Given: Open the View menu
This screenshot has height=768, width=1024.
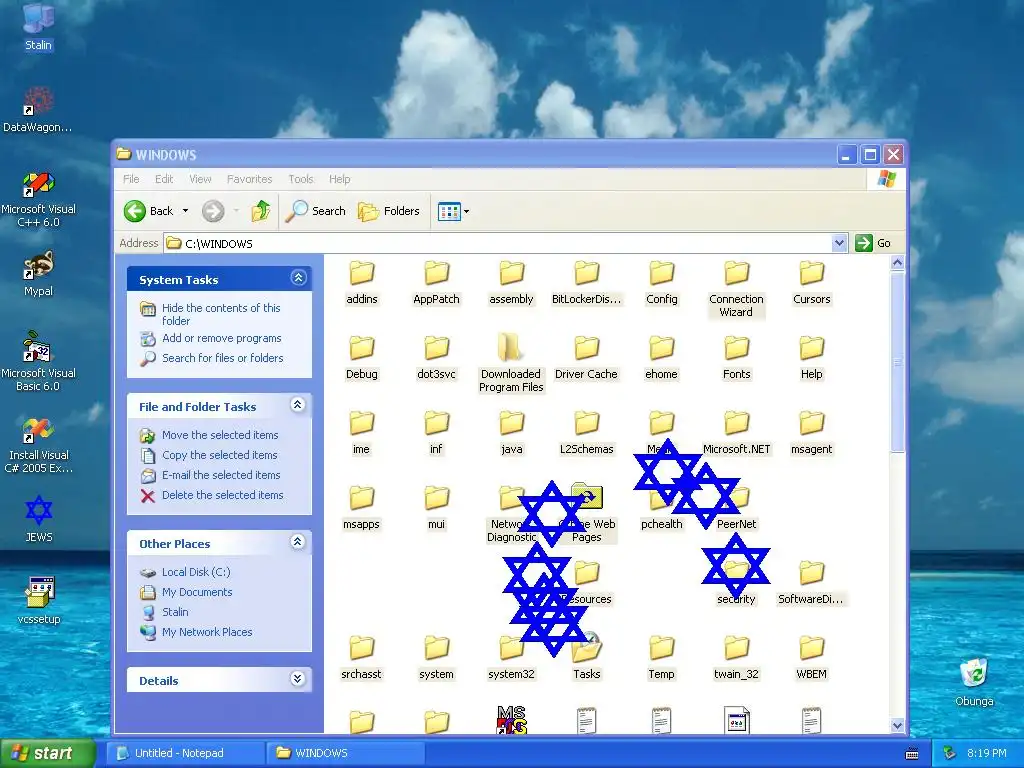Looking at the screenshot, I should tap(200, 179).
